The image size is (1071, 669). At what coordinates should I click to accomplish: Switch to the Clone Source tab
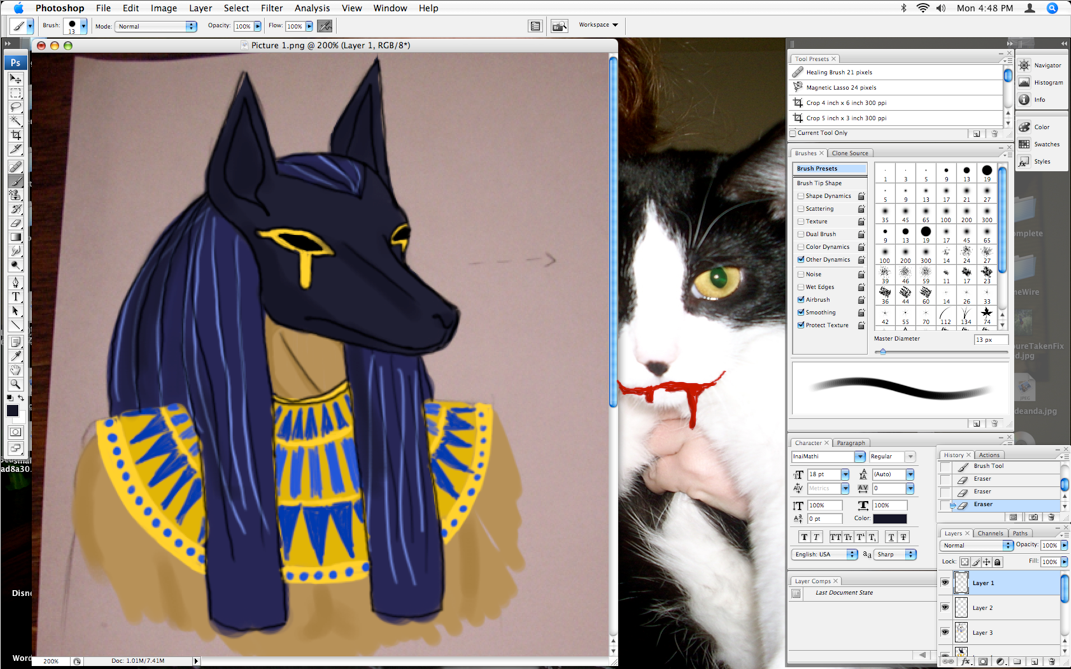850,153
